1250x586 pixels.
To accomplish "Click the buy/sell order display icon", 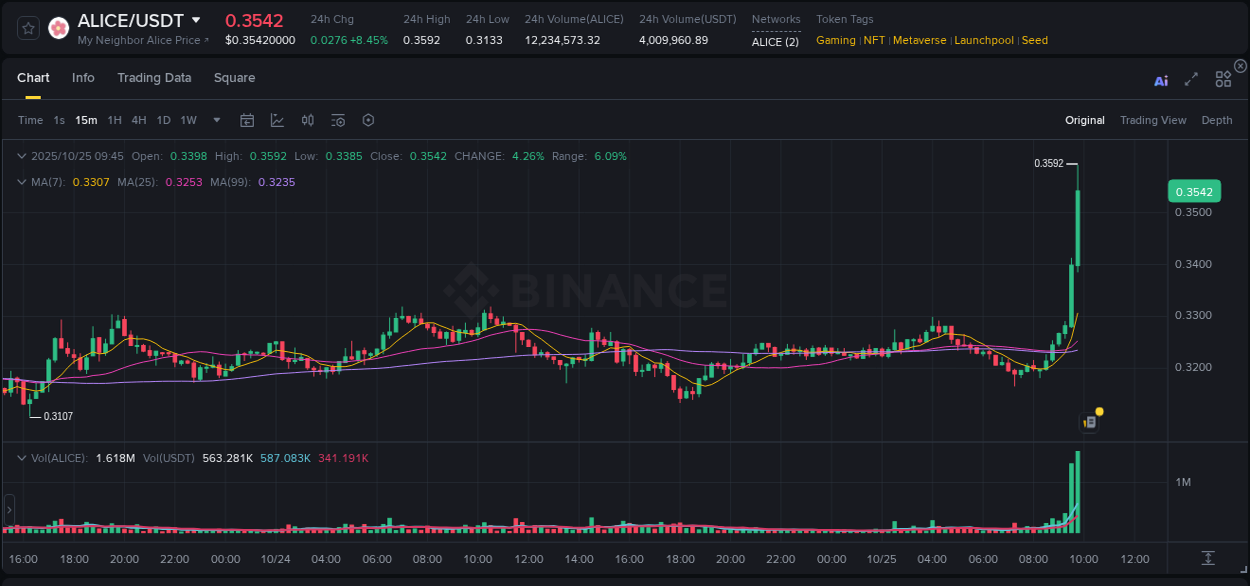I will click(307, 120).
